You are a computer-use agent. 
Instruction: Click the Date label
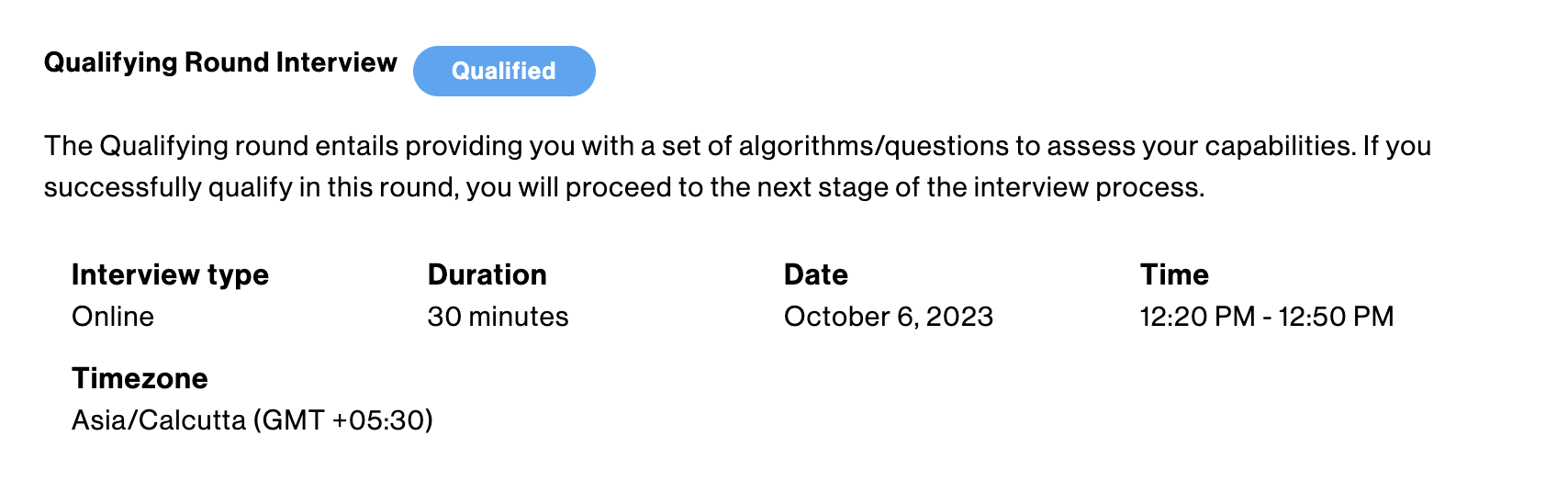pyautogui.click(x=815, y=274)
